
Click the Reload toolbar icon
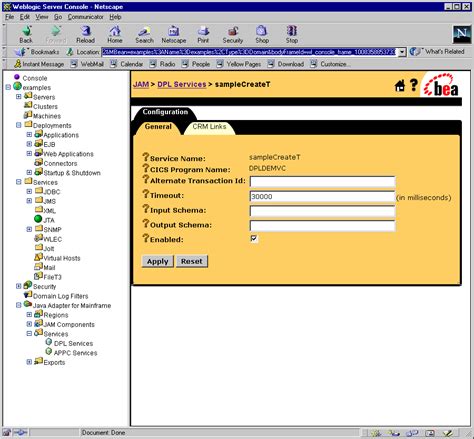(85, 34)
